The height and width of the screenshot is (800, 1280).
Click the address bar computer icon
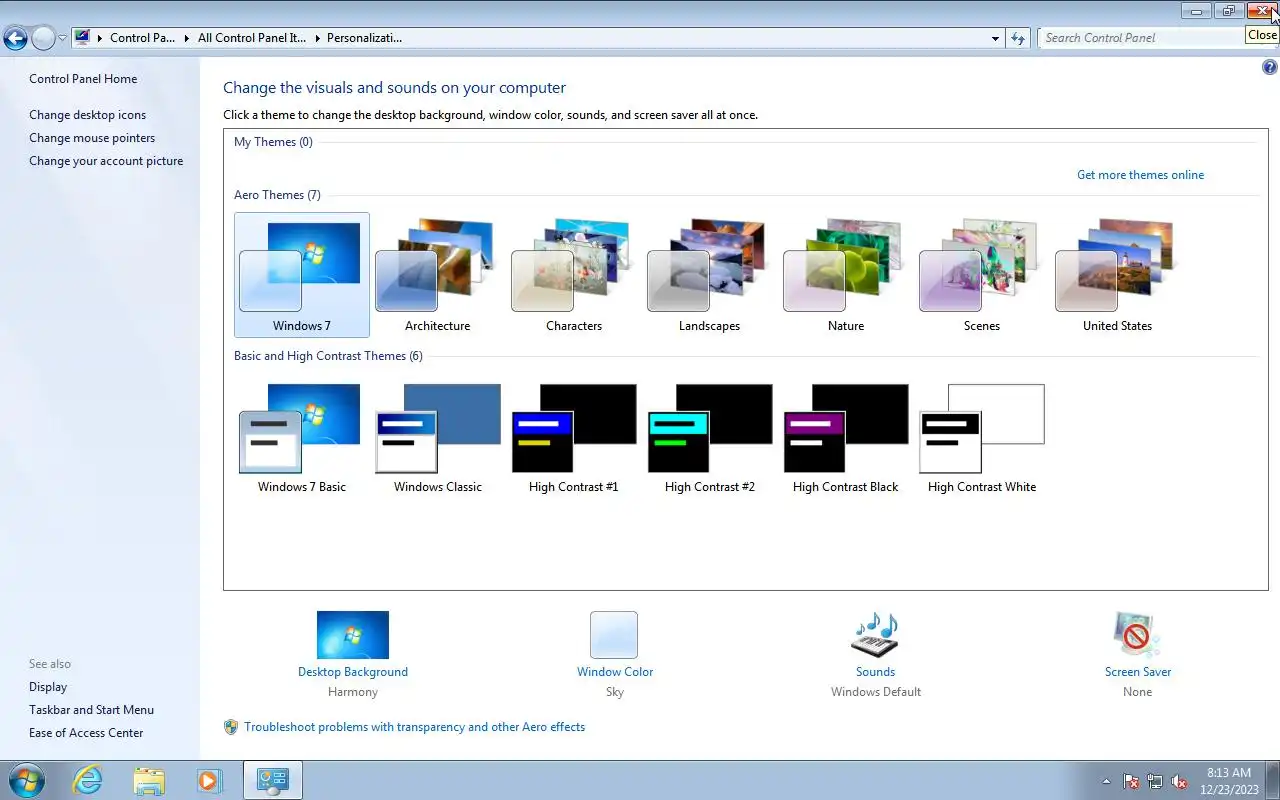82,38
